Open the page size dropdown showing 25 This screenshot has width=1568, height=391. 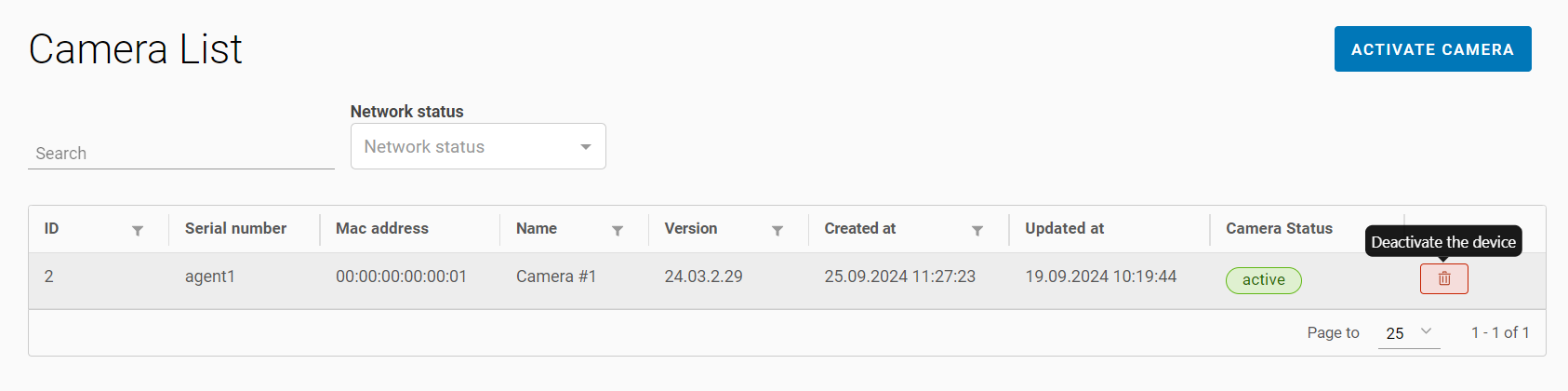(1408, 332)
